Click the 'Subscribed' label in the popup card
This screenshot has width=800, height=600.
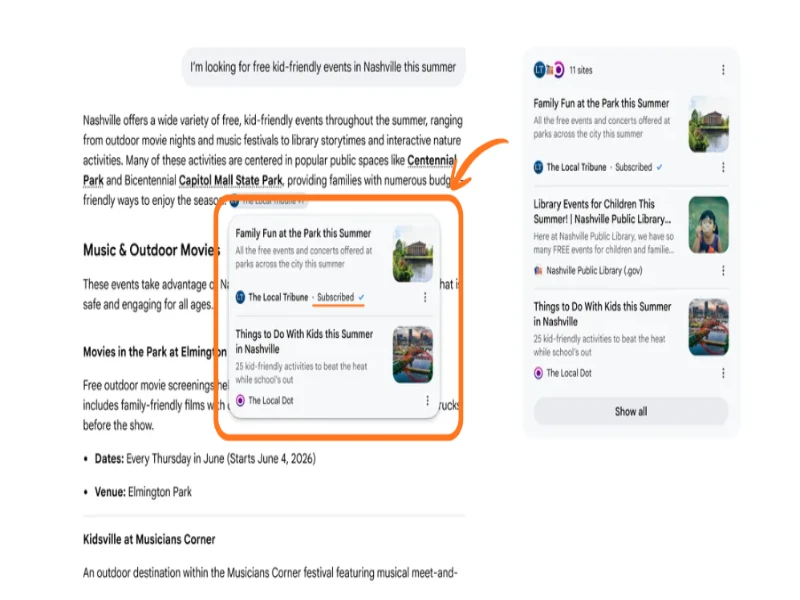[335, 297]
